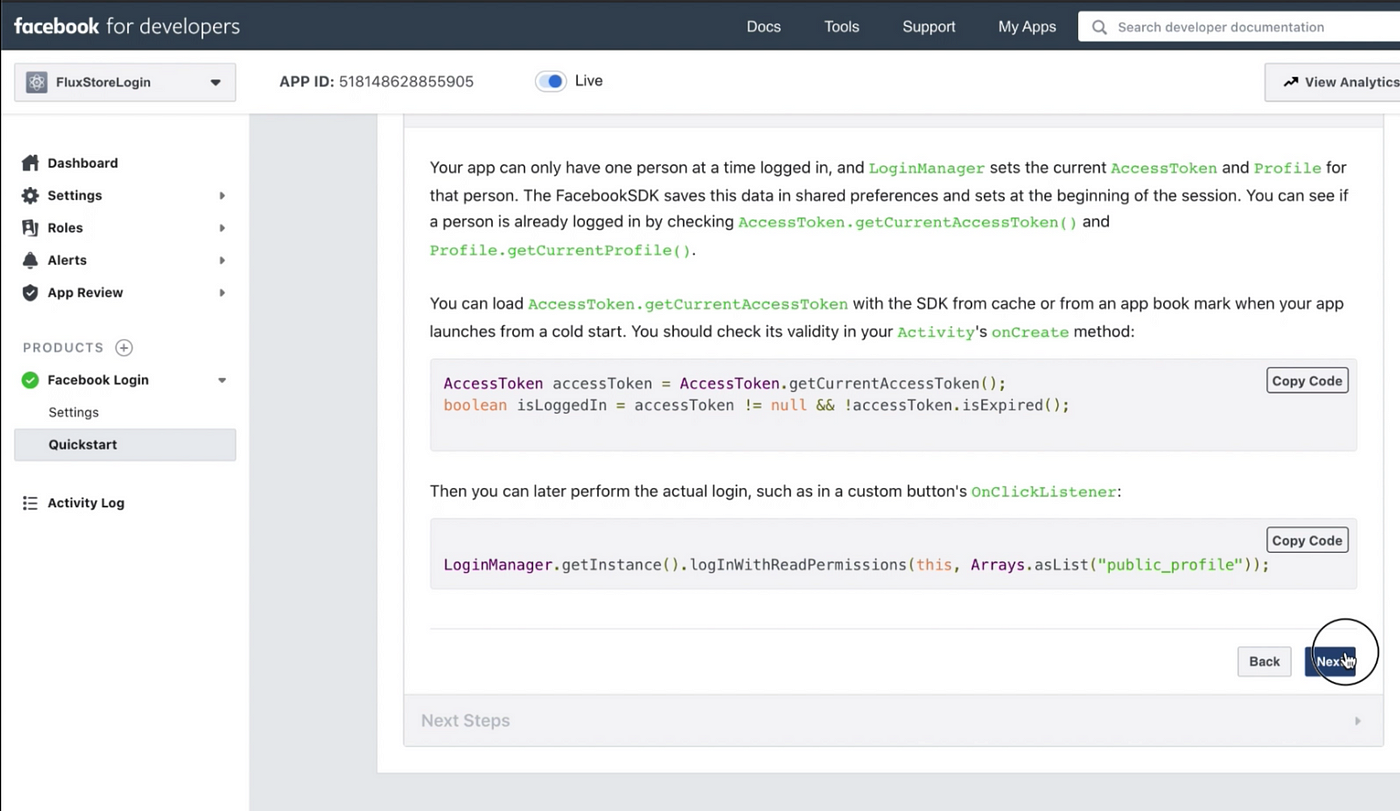This screenshot has width=1400, height=811.
Task: Click the View Analytics trend arrow icon
Action: click(x=1291, y=82)
